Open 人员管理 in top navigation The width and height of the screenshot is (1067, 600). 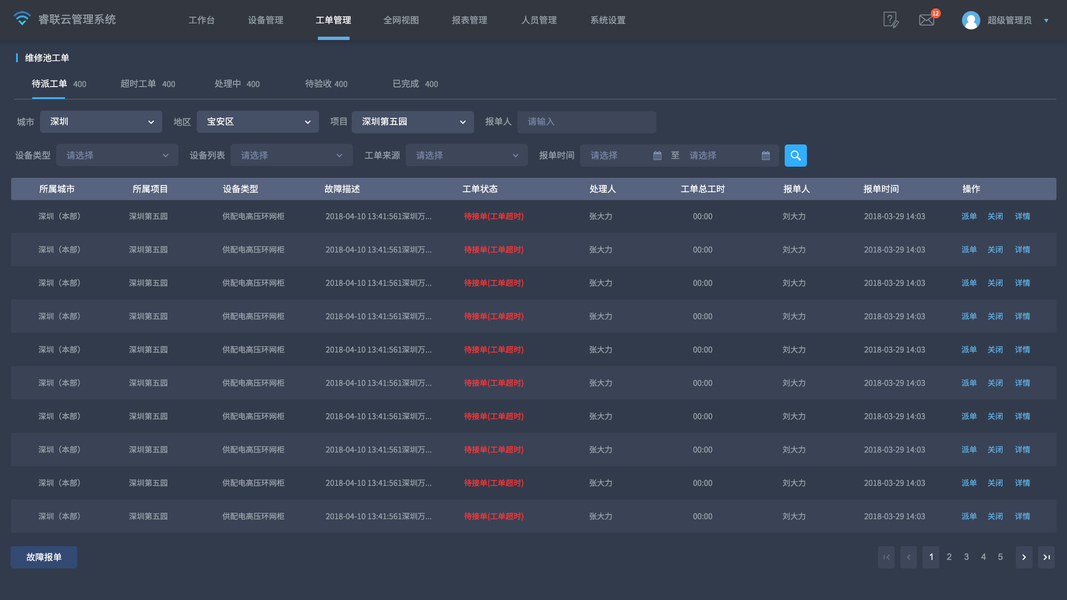(539, 20)
